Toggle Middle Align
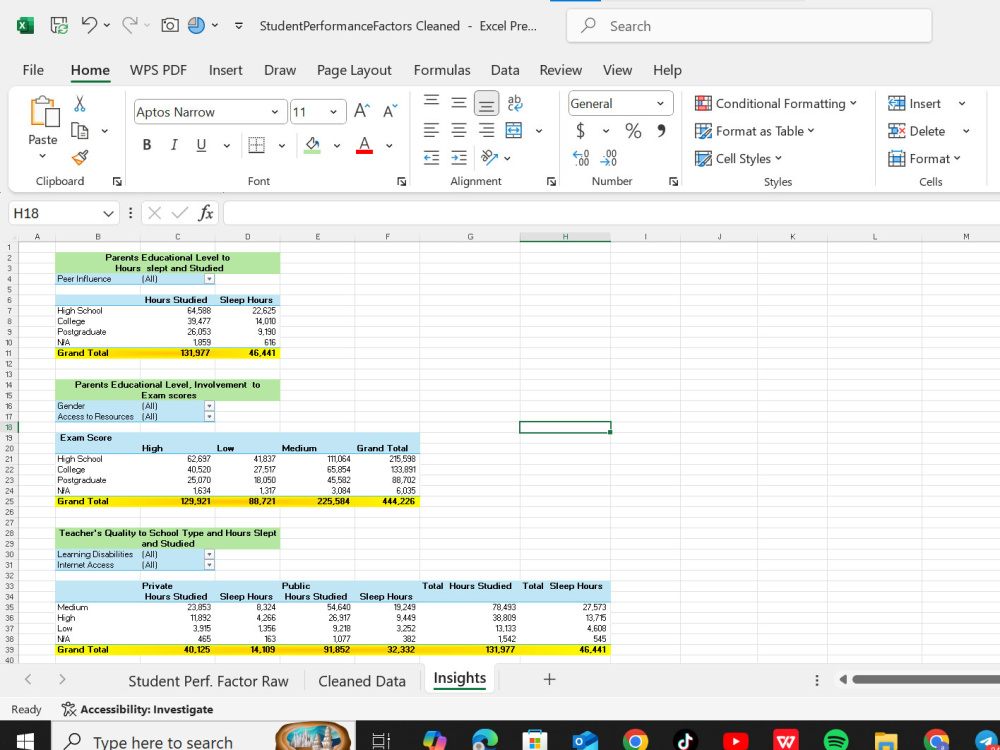Image resolution: width=1000 pixels, height=750 pixels. click(459, 103)
